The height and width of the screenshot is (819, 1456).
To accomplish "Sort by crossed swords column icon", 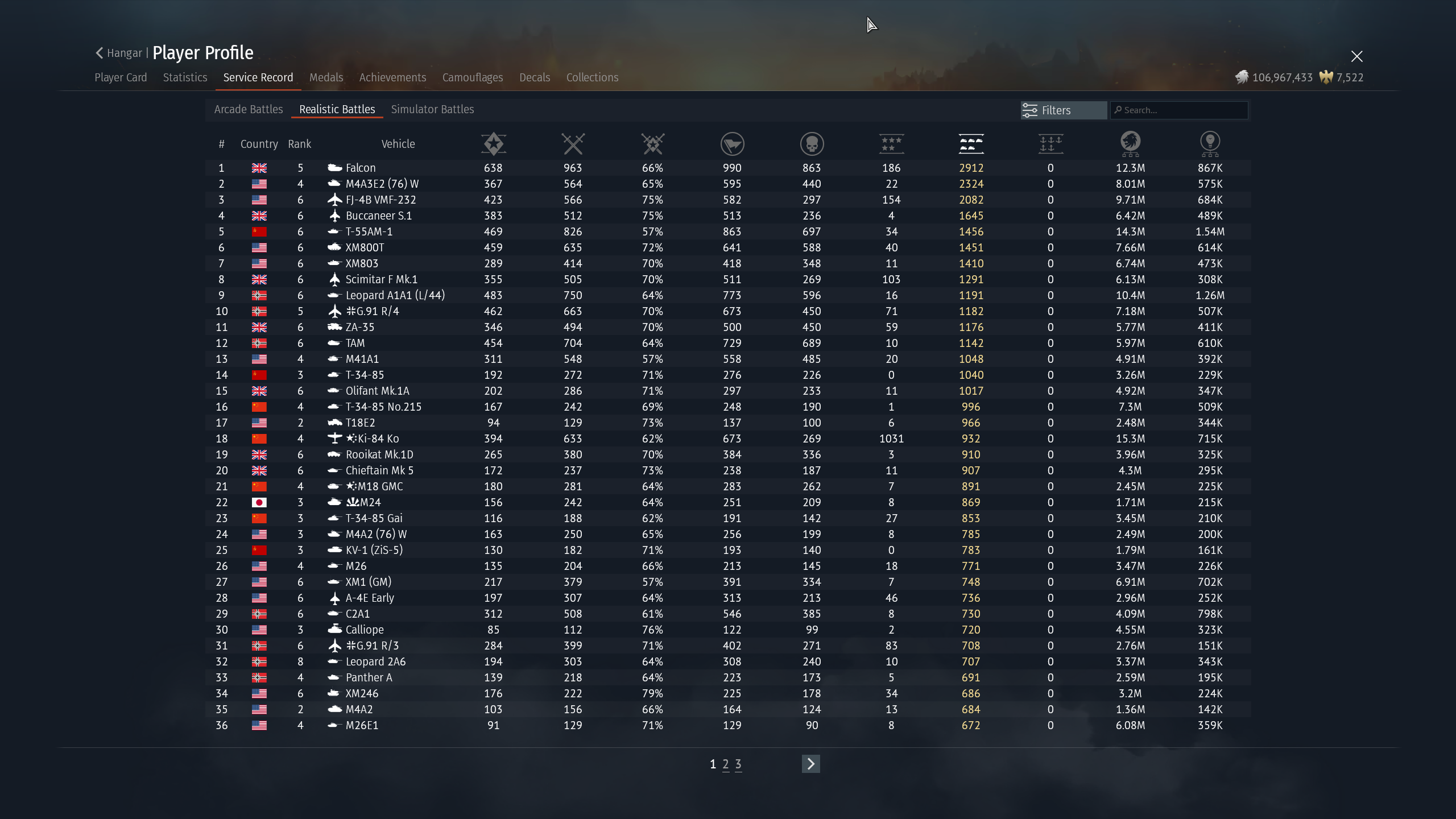I will click(x=573, y=144).
